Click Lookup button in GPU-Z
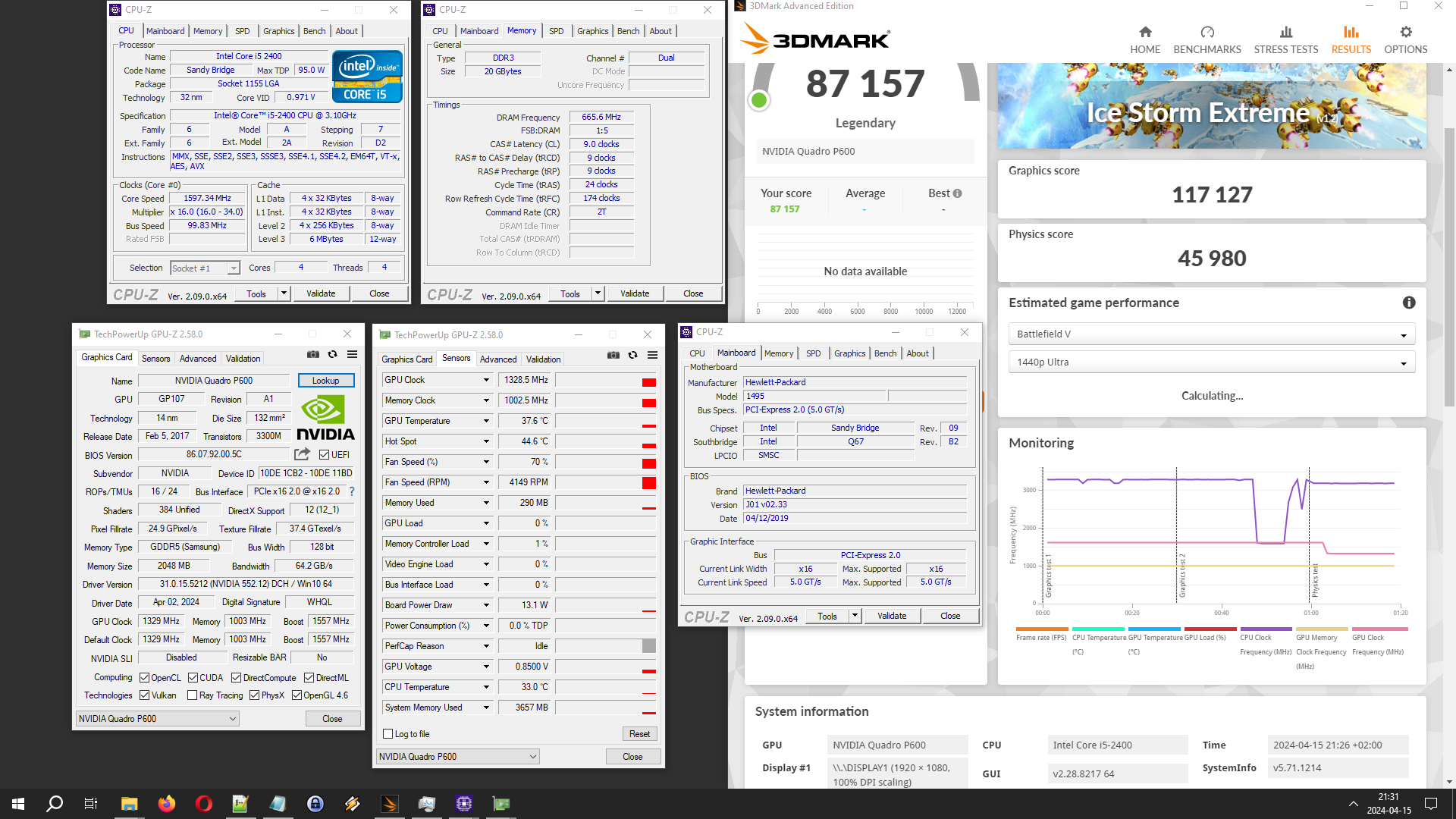 326,381
